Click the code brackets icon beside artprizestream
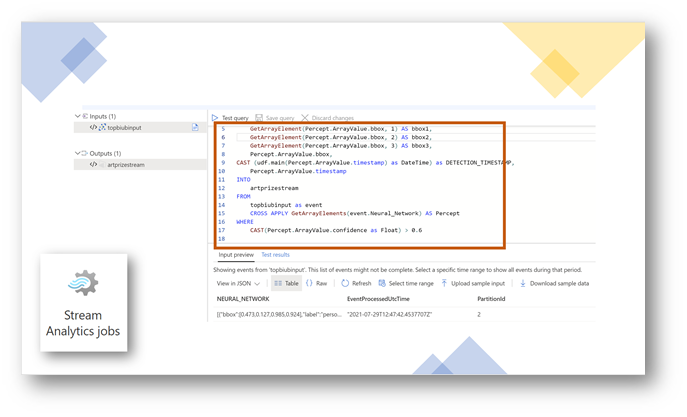Image resolution: width=687 pixels, height=417 pixels. click(x=93, y=165)
